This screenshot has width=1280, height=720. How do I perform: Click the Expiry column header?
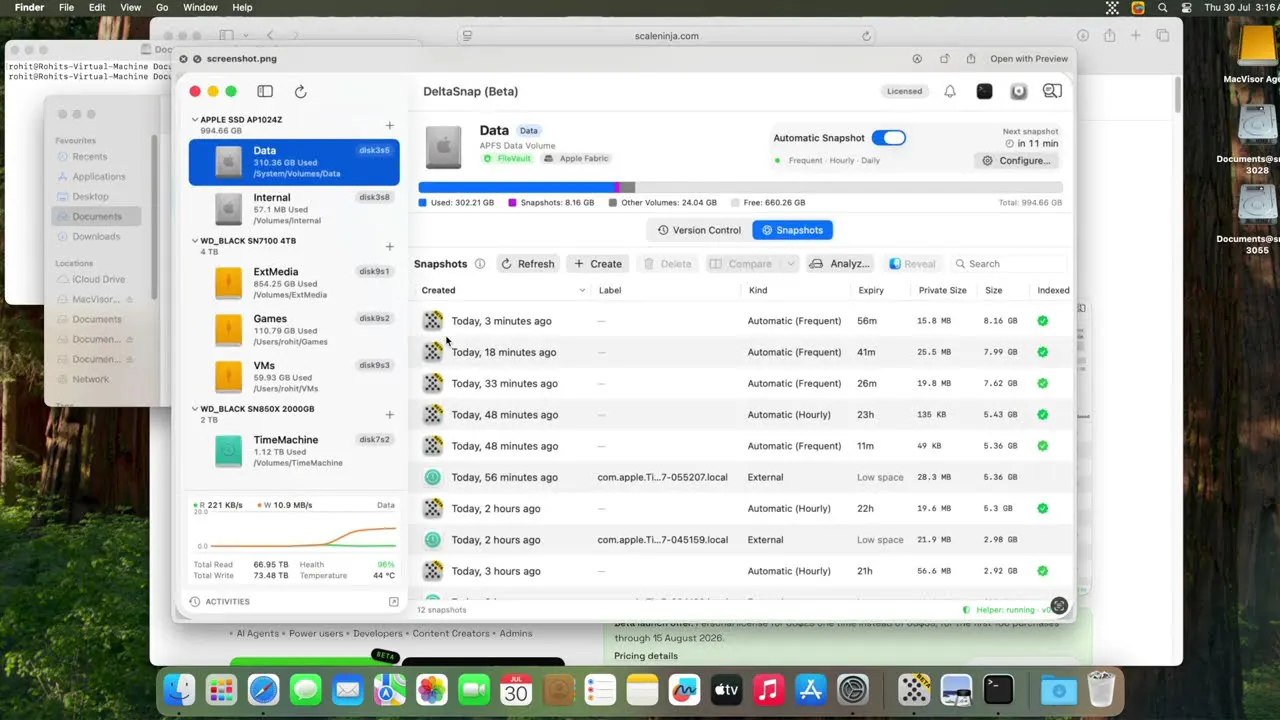point(871,291)
